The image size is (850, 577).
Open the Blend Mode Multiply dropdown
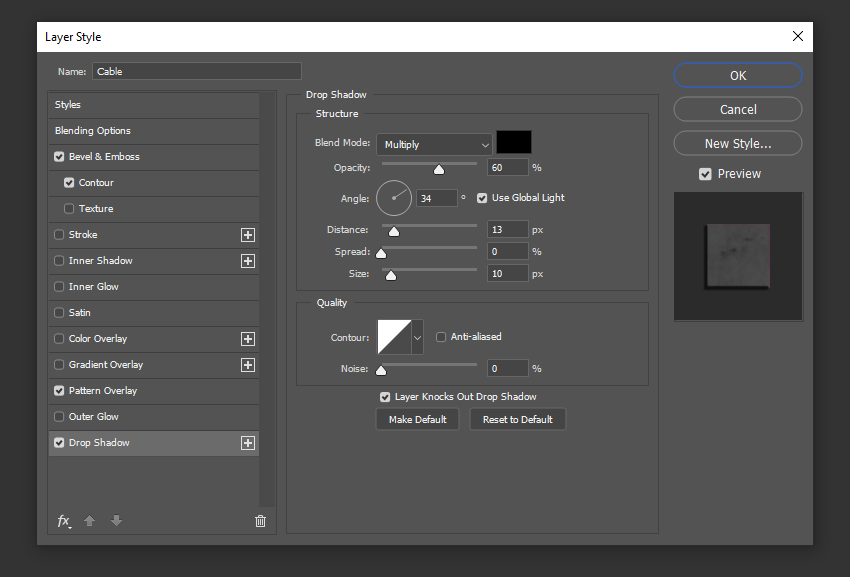coord(434,145)
